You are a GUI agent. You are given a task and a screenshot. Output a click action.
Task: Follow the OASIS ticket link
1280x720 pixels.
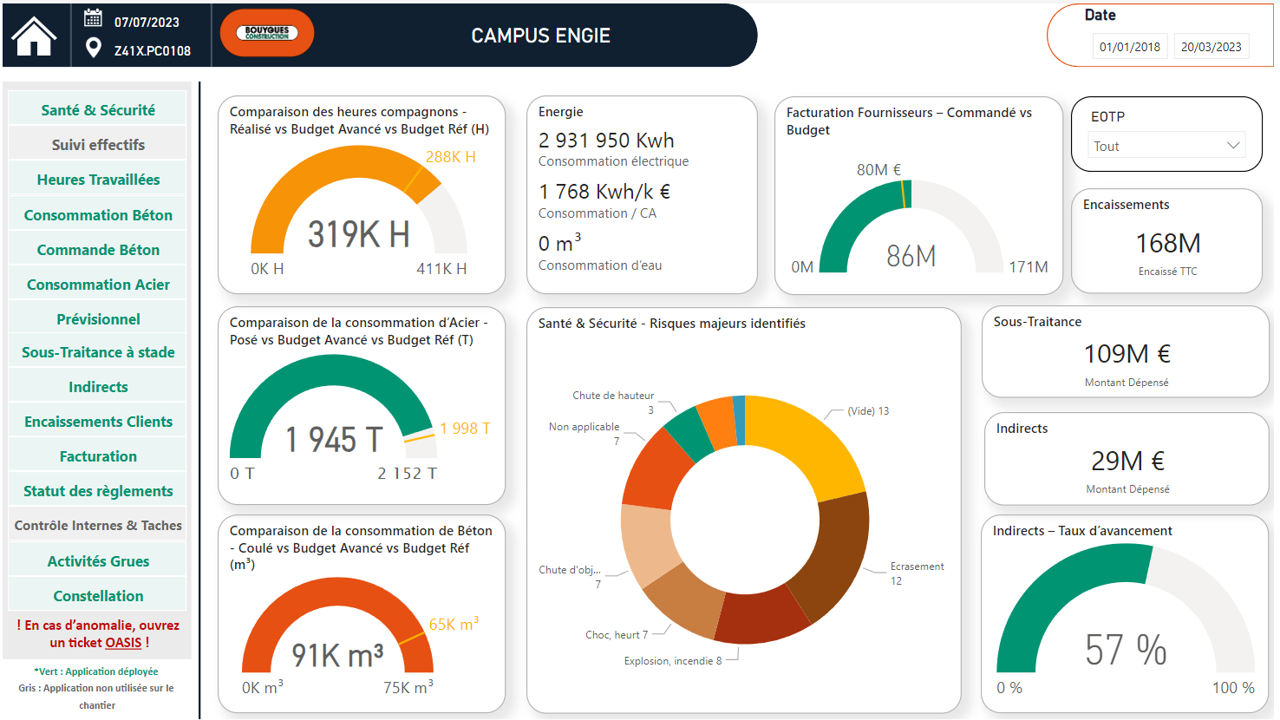[x=123, y=643]
